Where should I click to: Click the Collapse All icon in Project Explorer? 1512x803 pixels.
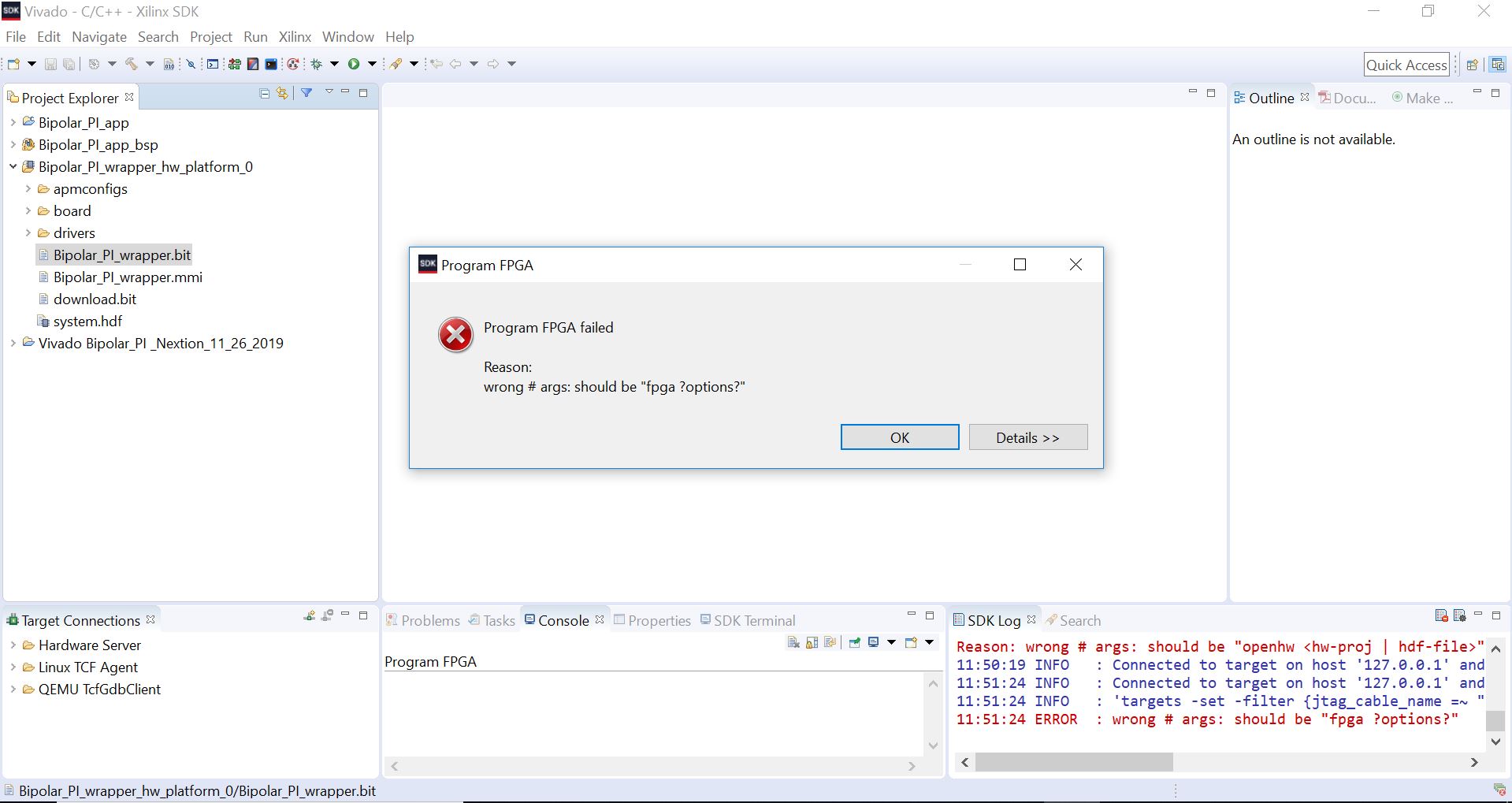tap(265, 94)
